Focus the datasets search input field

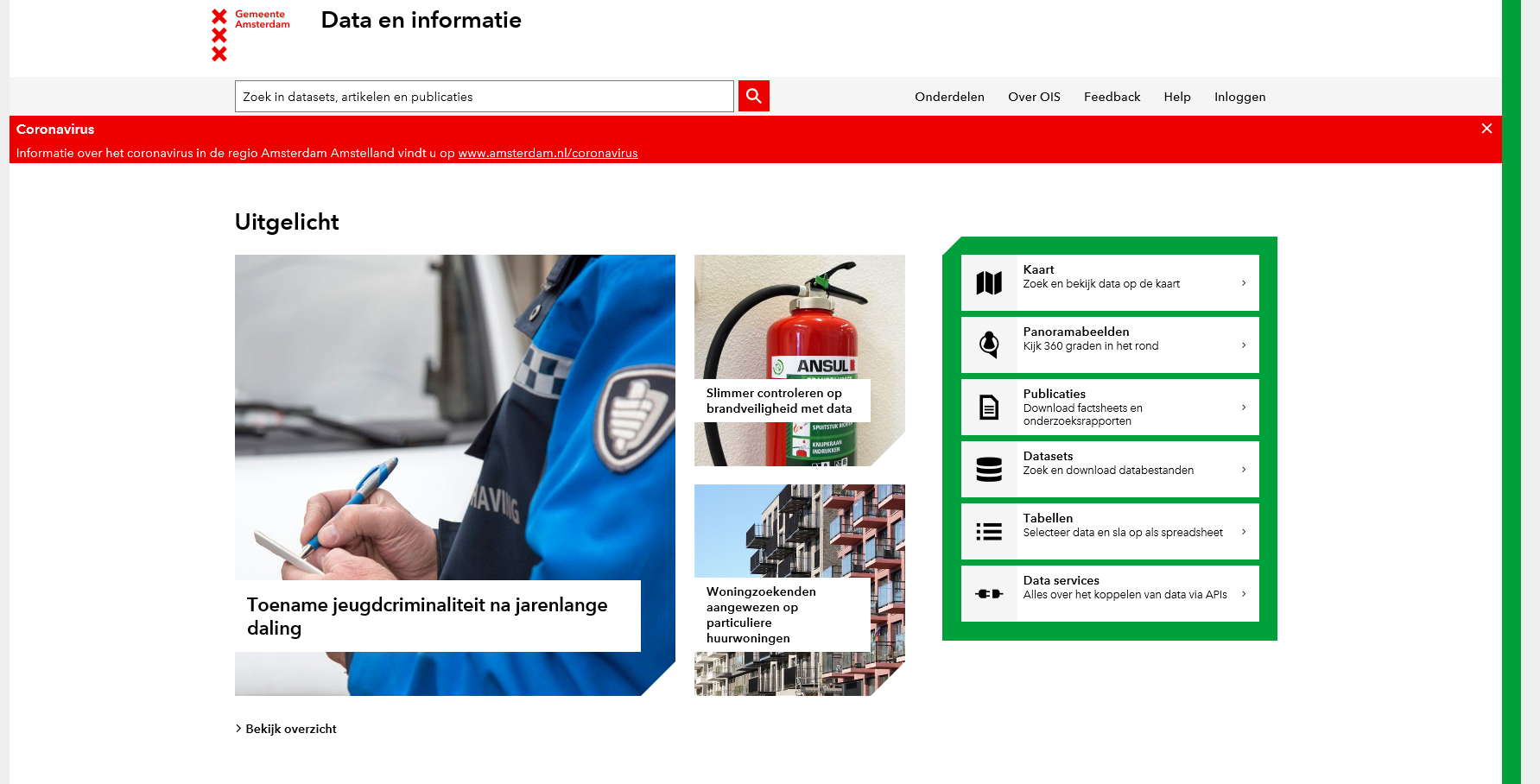click(484, 97)
